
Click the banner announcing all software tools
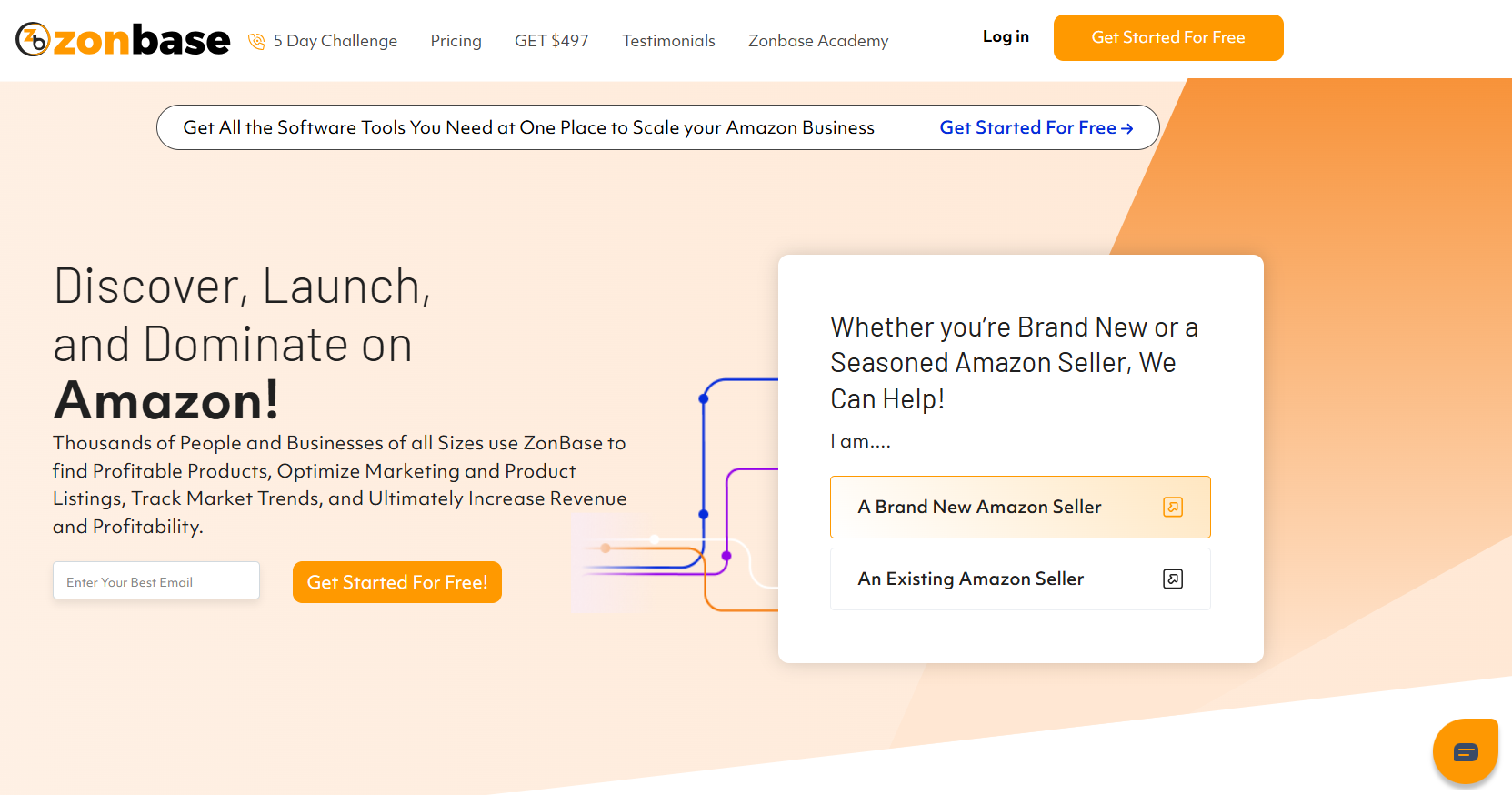coord(658,127)
